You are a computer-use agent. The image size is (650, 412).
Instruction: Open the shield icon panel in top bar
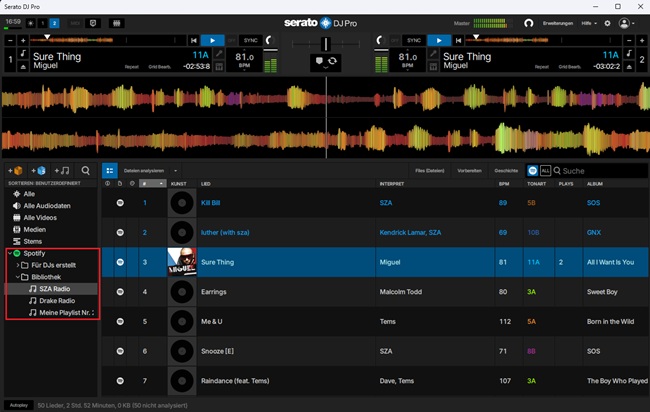click(x=93, y=23)
